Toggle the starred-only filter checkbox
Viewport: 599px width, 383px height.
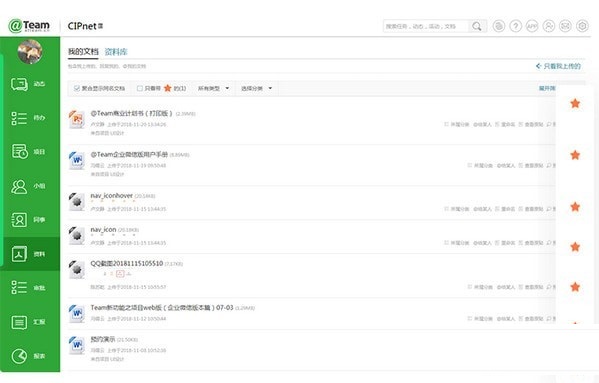coord(139,88)
